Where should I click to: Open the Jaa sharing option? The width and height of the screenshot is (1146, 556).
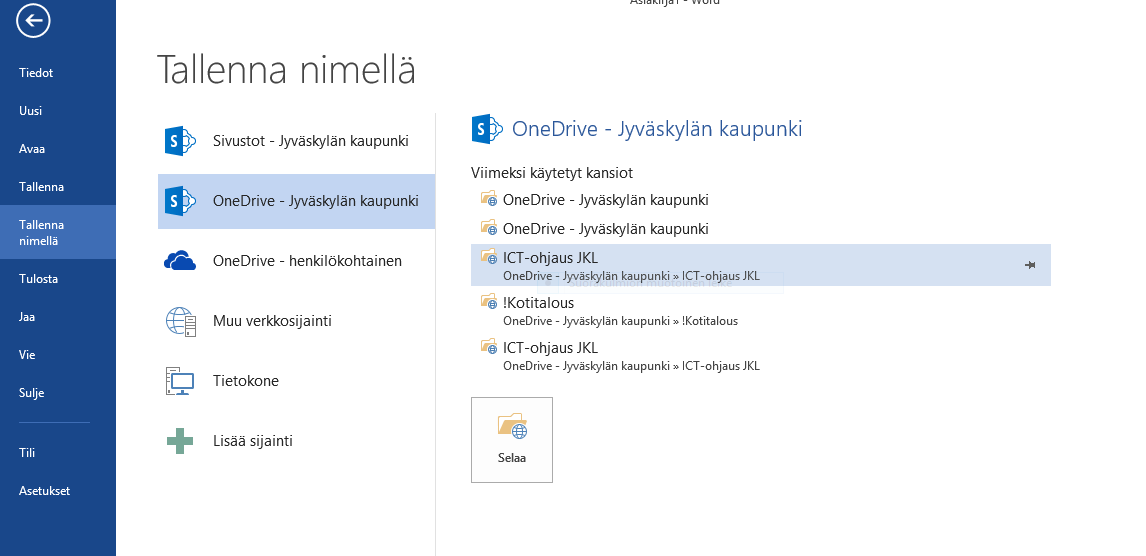pos(27,317)
